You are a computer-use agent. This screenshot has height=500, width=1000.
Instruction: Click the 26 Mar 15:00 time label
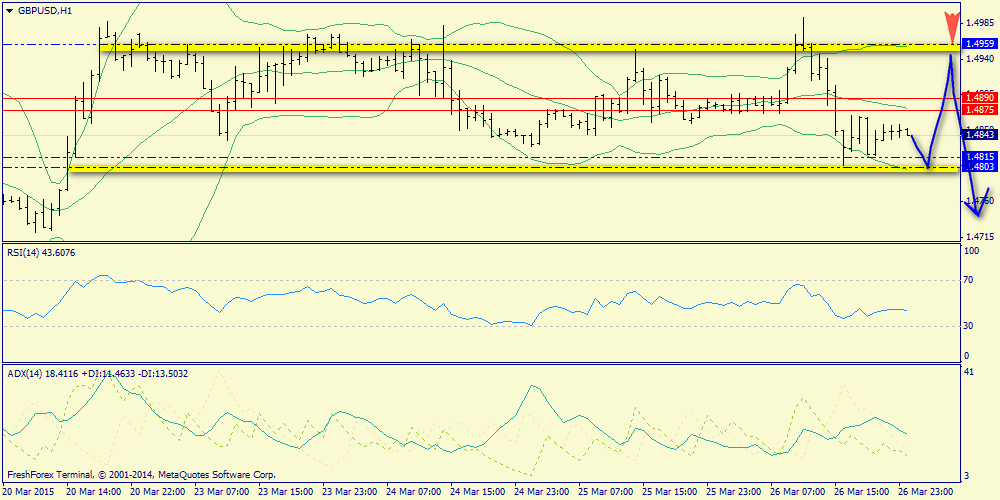(x=860, y=492)
